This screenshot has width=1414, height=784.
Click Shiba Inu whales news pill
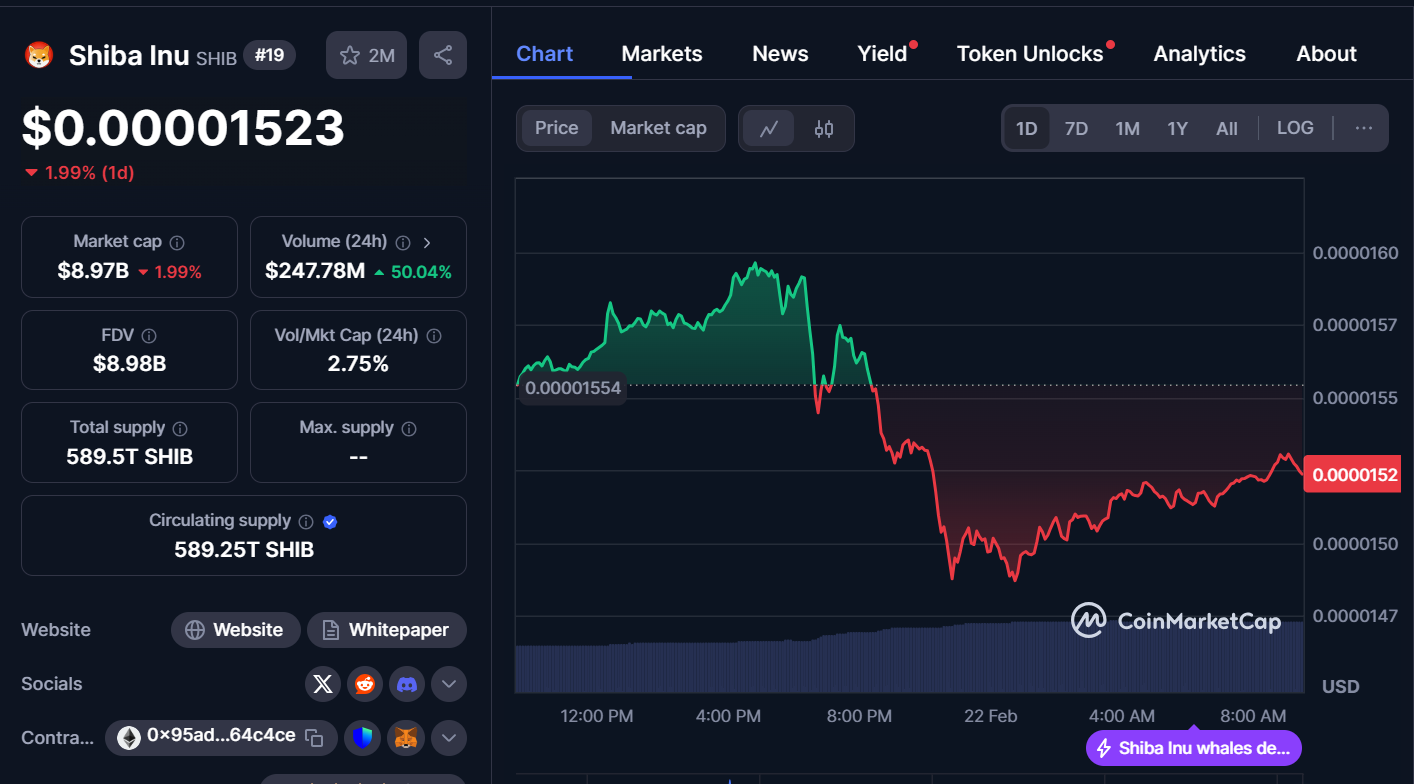point(1194,748)
